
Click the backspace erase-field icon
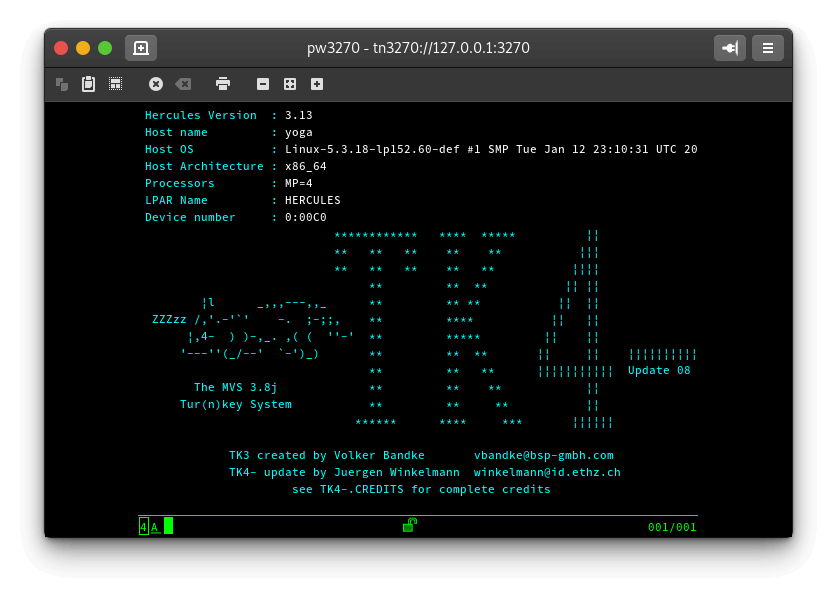pos(183,84)
